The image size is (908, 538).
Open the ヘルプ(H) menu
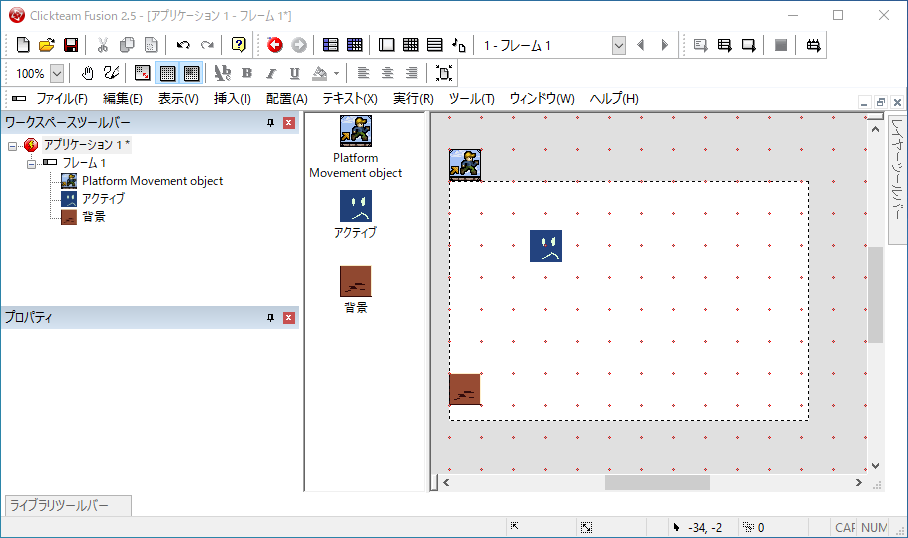(614, 99)
